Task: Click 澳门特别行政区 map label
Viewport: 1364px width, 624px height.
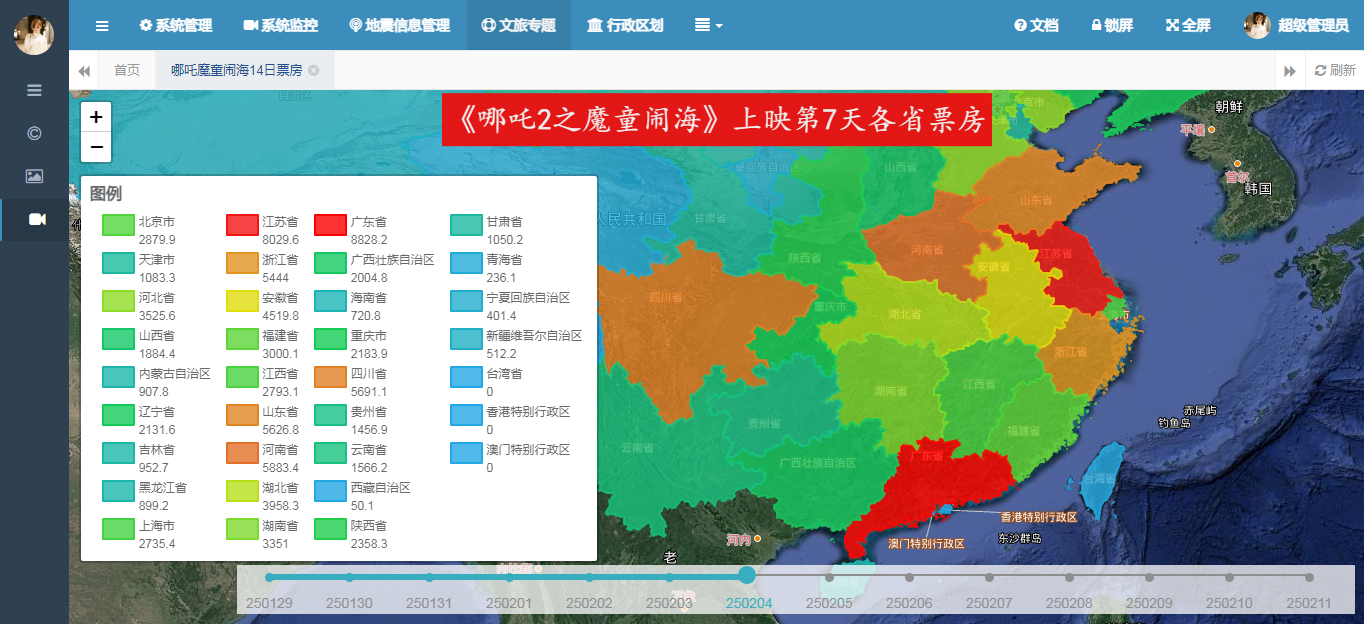Action: click(926, 544)
